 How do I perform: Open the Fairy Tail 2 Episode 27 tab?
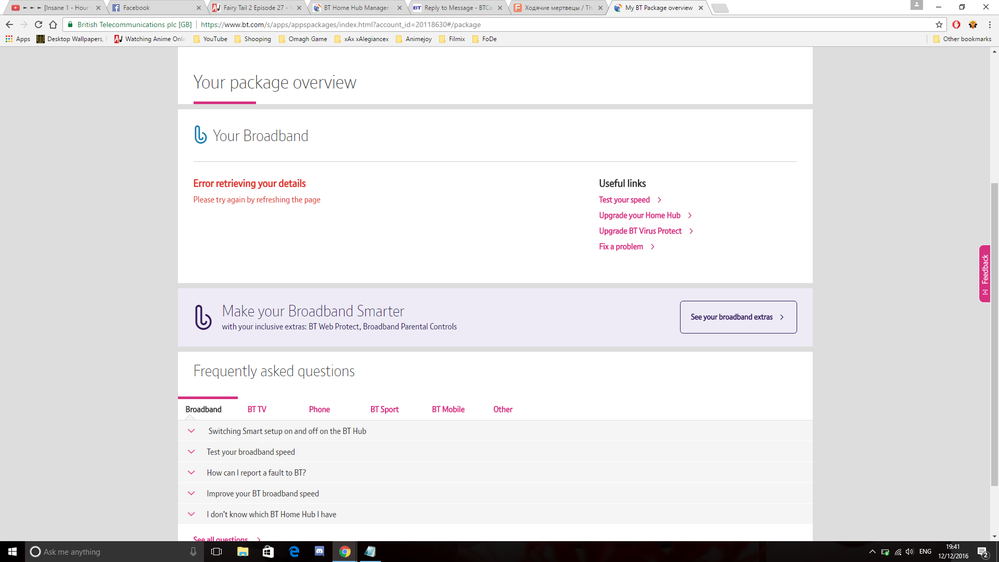(x=255, y=8)
